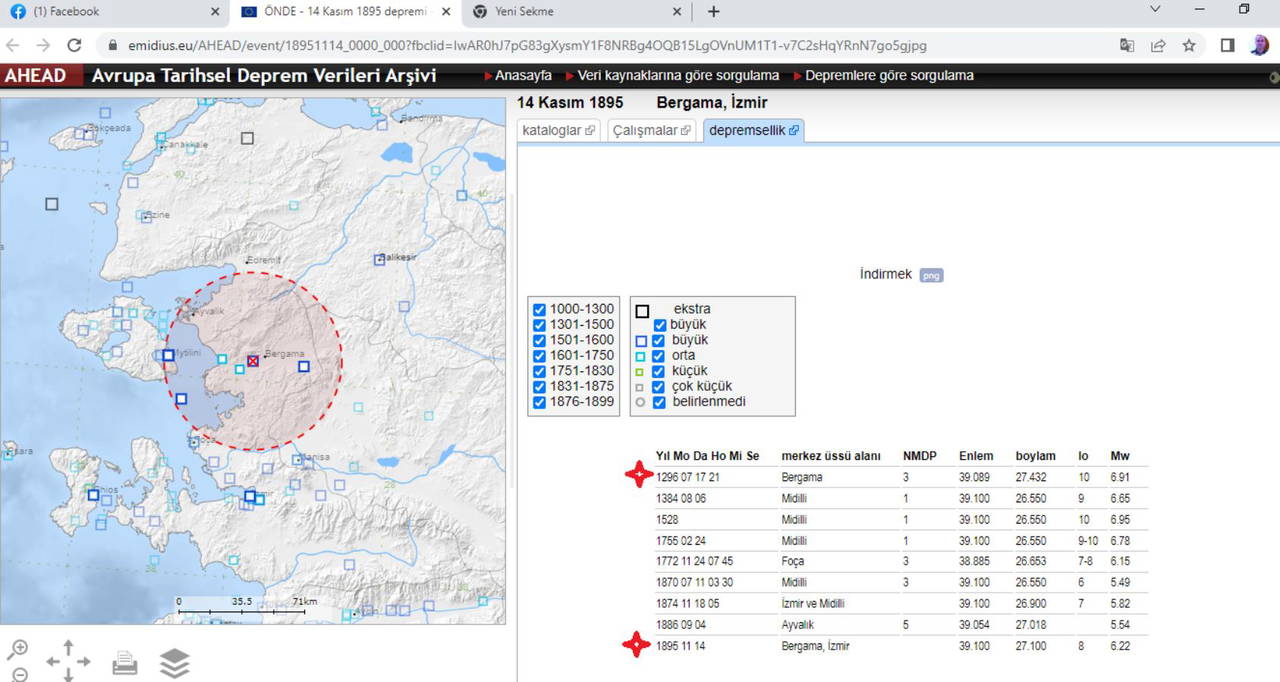Print the map with printer icon
This screenshot has height=682, width=1280.
click(x=125, y=663)
